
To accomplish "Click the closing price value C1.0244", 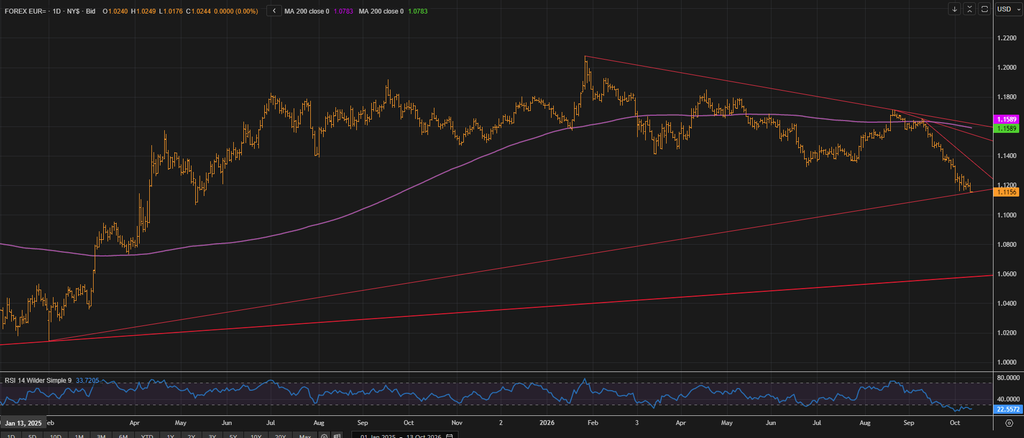I will (199, 12).
